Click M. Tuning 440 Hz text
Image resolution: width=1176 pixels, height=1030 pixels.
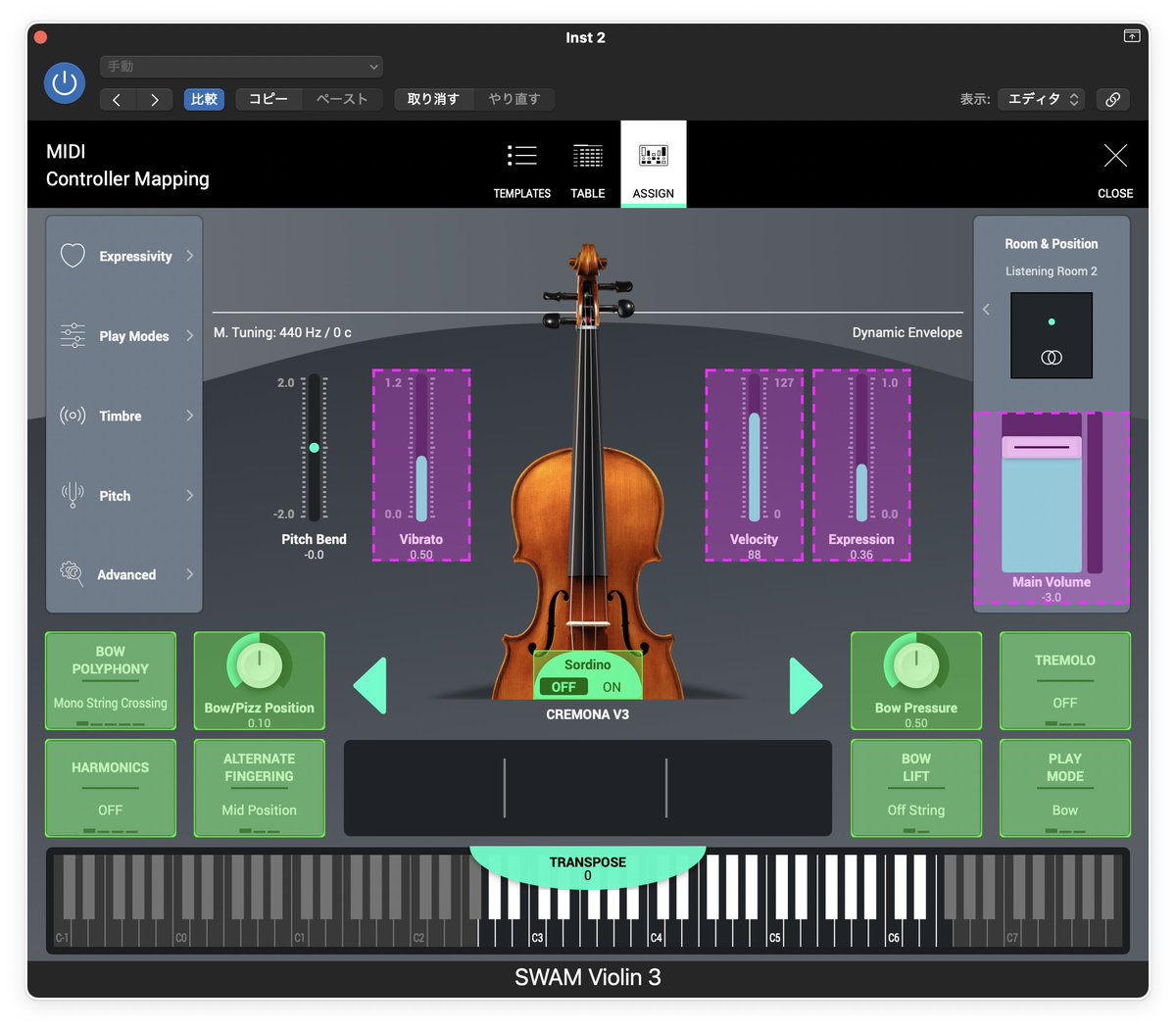[x=282, y=332]
